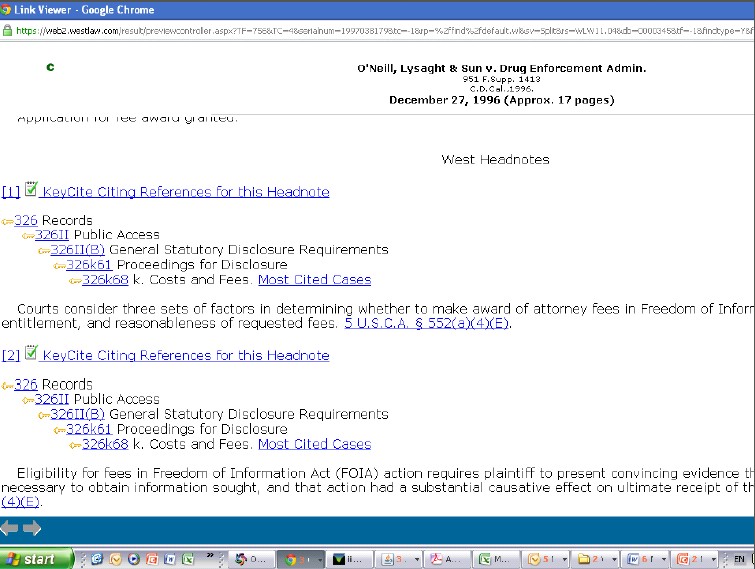Click the secure padlock icon in address bar
Screen dimensions: 755x569
7,30
